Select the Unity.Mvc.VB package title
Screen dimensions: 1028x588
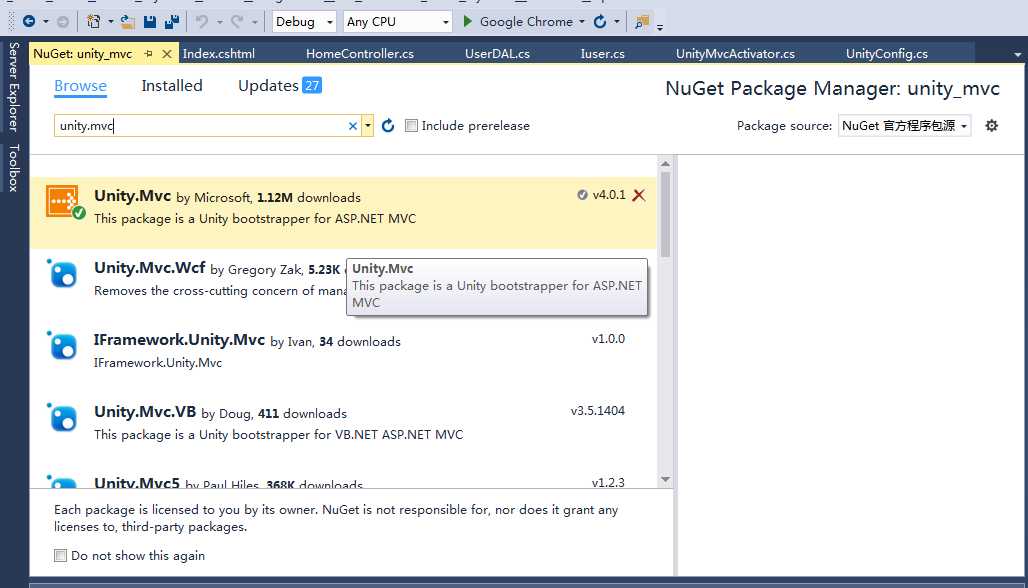pos(145,412)
